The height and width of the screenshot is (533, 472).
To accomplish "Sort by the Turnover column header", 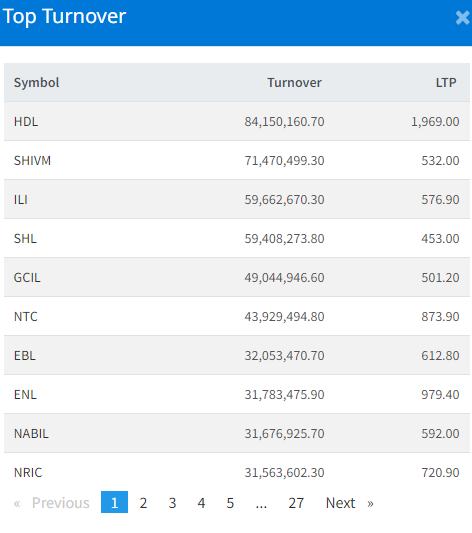I will pyautogui.click(x=294, y=83).
